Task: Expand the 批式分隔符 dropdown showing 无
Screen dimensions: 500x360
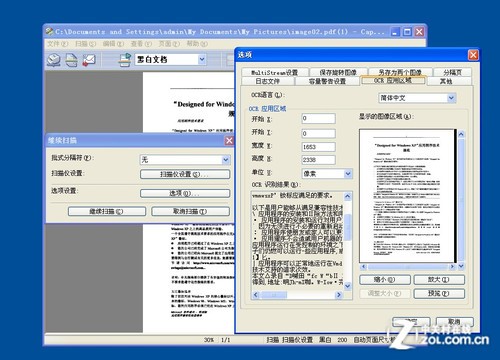Action: tap(226, 160)
